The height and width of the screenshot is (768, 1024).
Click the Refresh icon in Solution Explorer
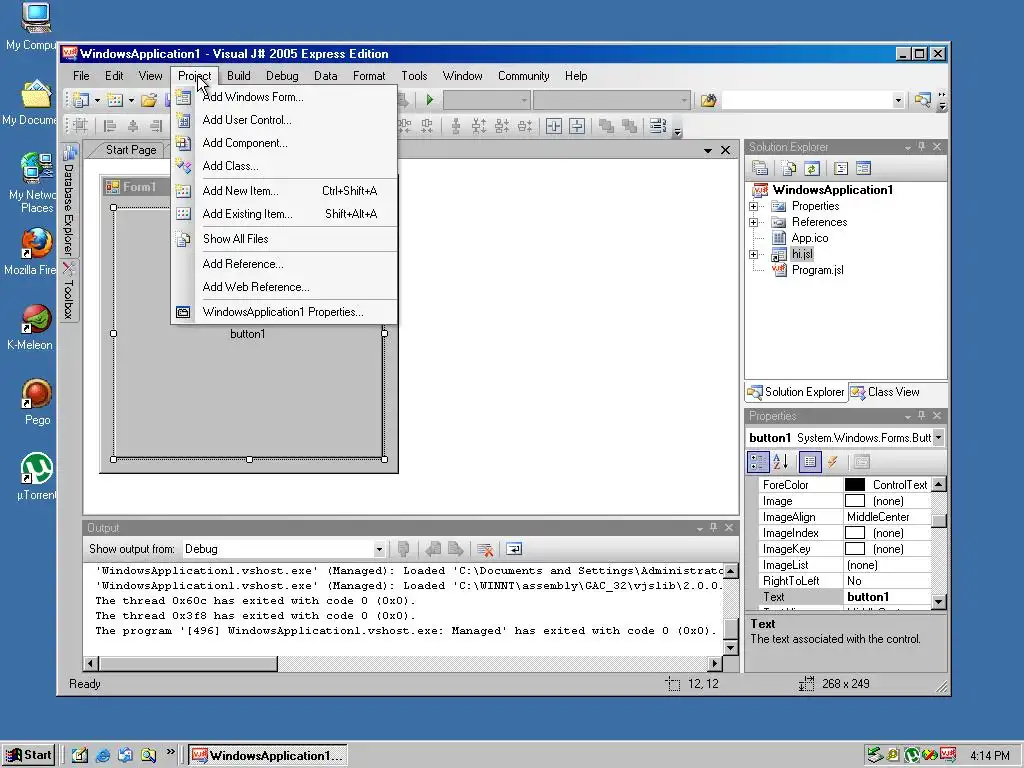(x=812, y=168)
